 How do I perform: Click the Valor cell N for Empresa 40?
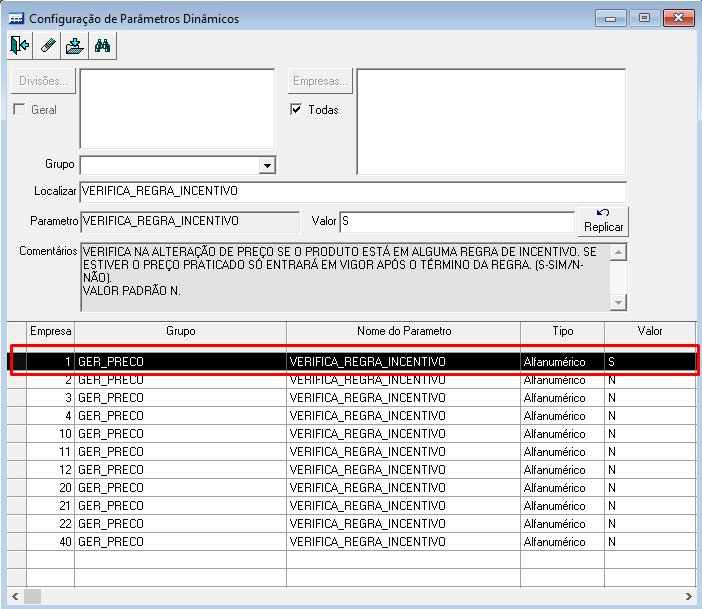650,541
